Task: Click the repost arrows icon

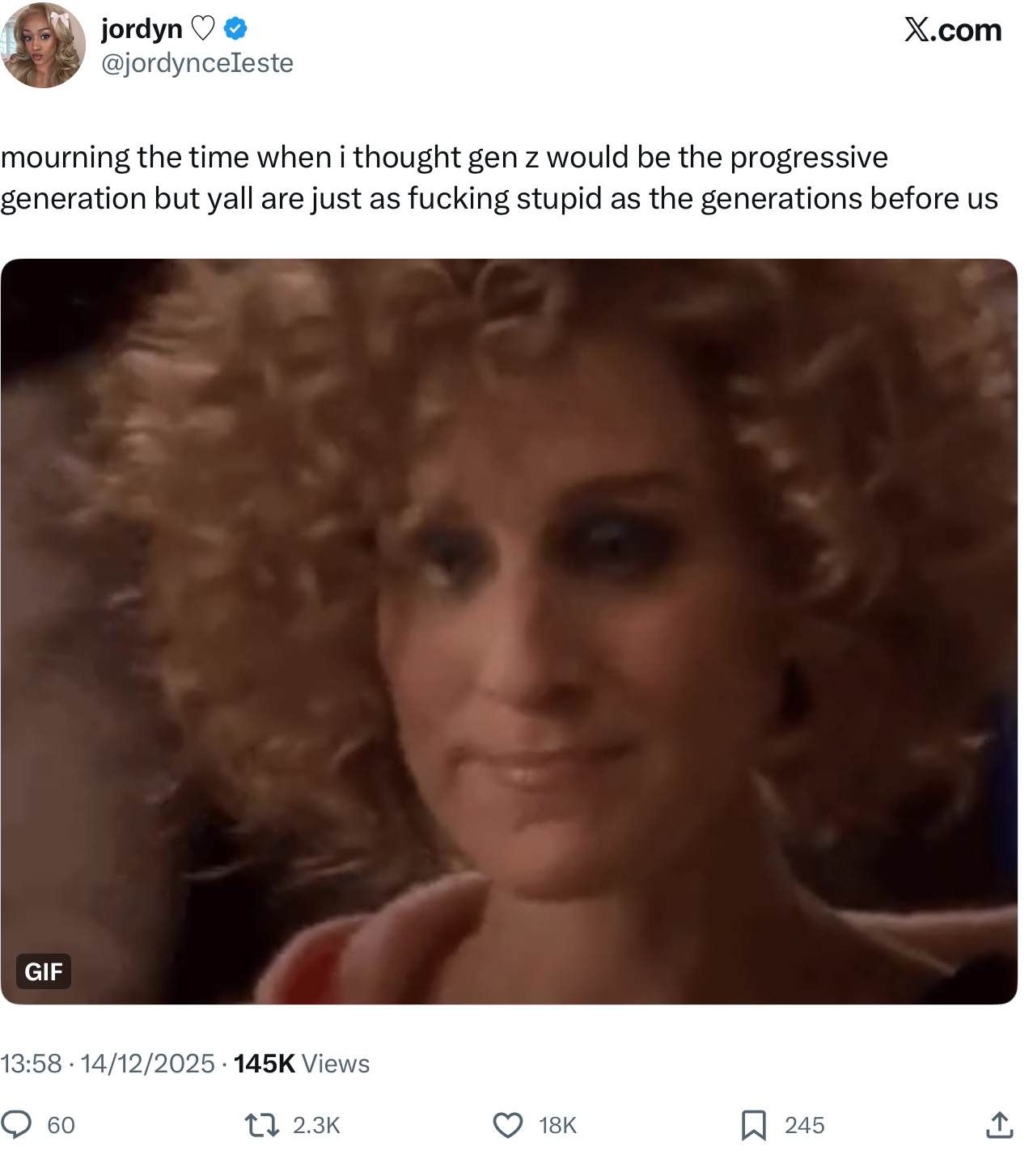Action: (262, 1125)
